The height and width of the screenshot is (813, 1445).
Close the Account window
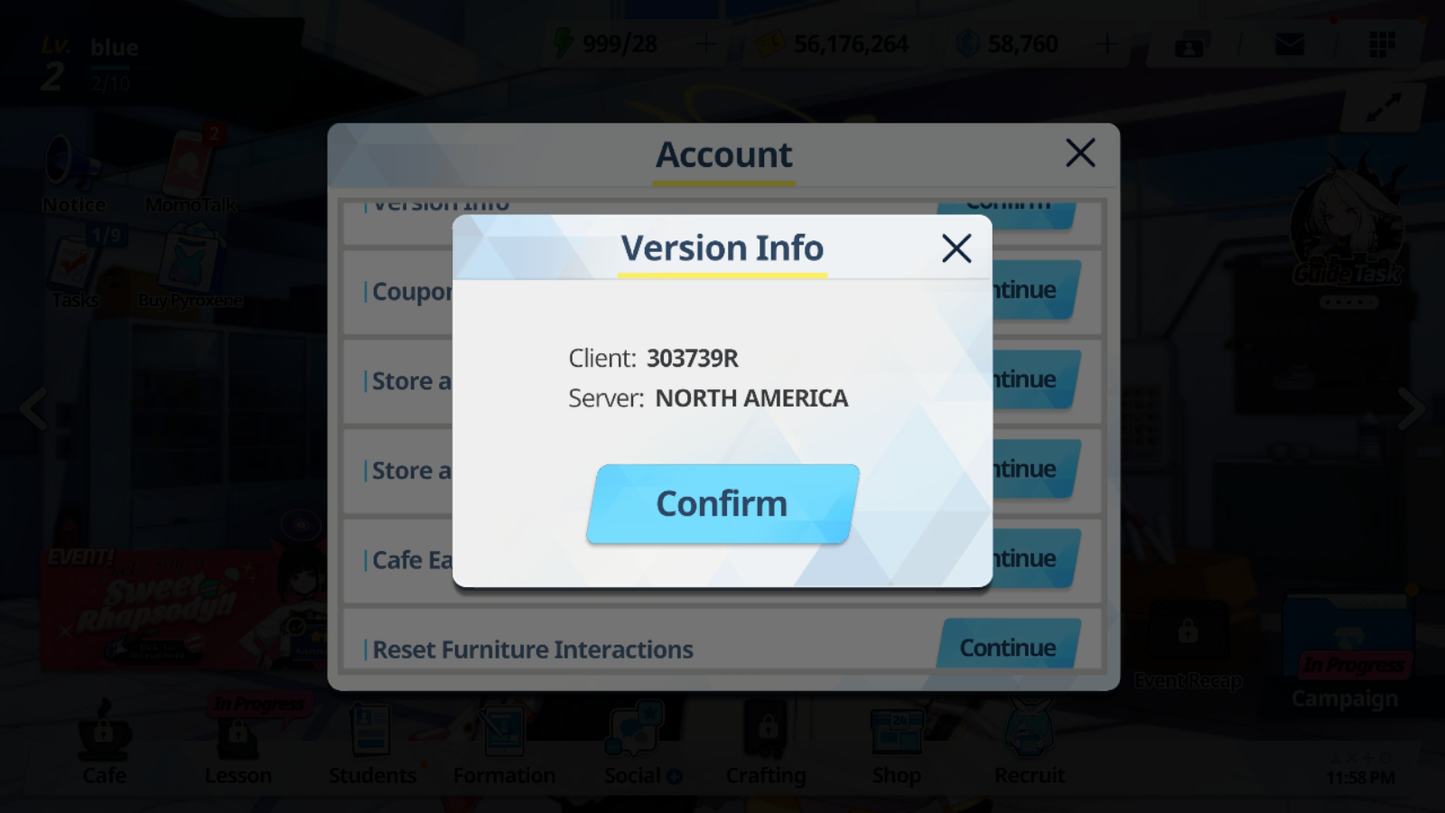(1080, 153)
